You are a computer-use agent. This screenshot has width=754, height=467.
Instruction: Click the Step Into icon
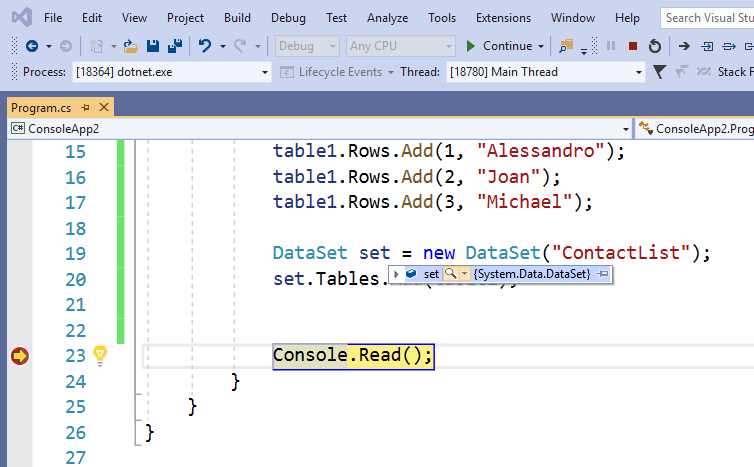coord(707,46)
